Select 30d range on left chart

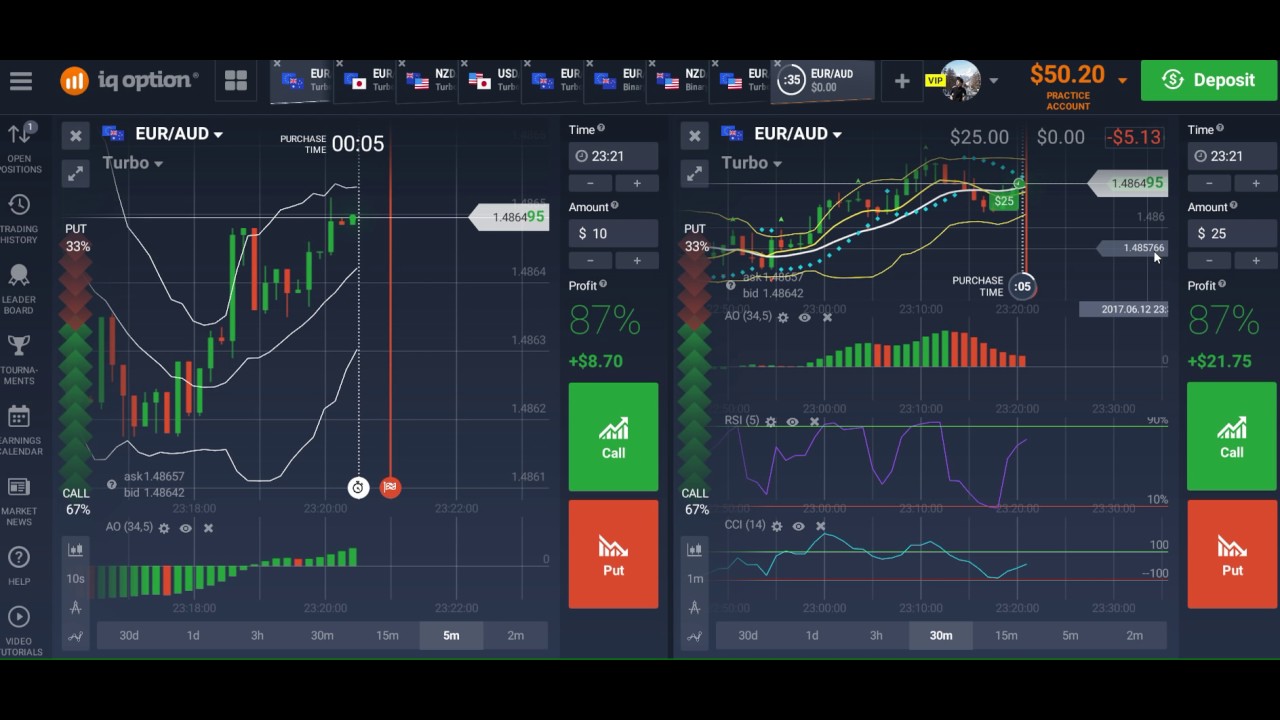pyautogui.click(x=129, y=636)
